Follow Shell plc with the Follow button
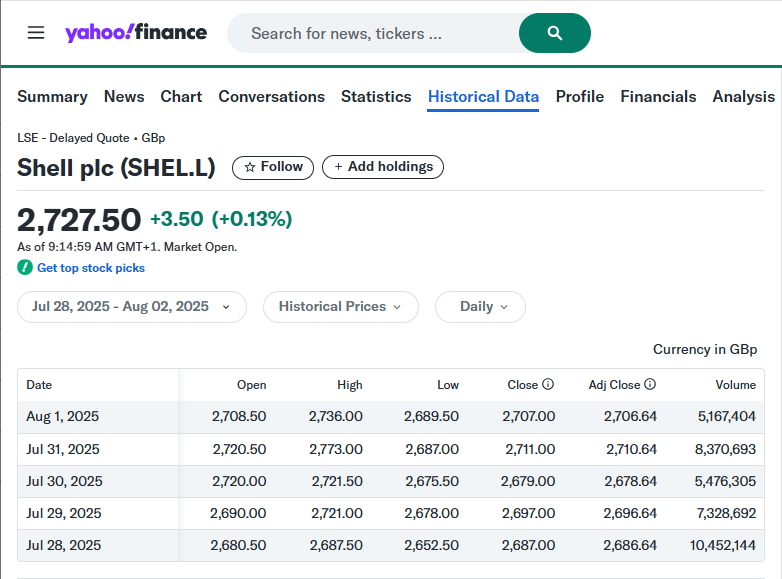The width and height of the screenshot is (782, 579). coord(273,167)
